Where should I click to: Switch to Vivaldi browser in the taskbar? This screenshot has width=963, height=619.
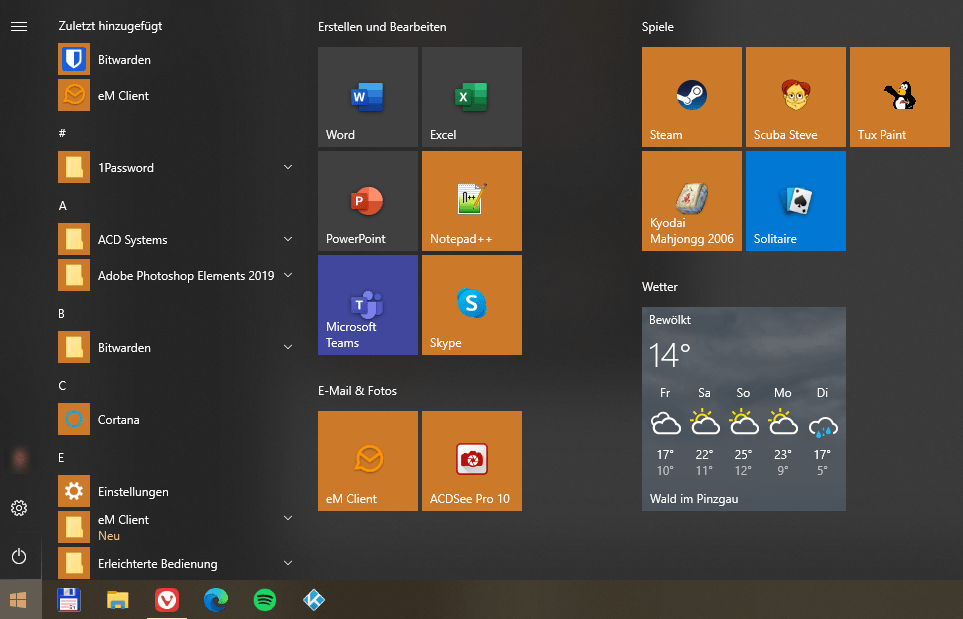click(167, 599)
